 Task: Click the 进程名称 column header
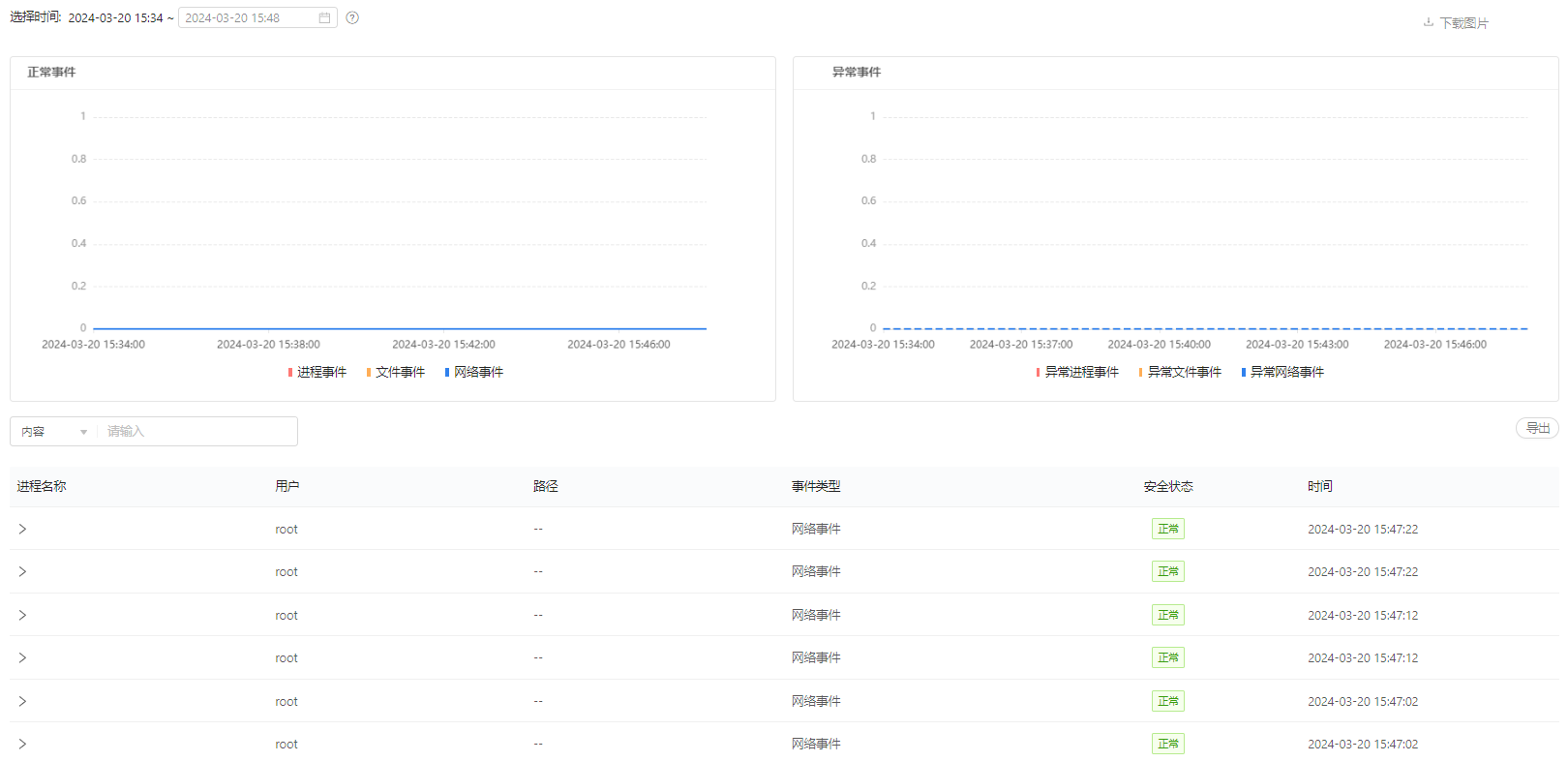click(42, 486)
